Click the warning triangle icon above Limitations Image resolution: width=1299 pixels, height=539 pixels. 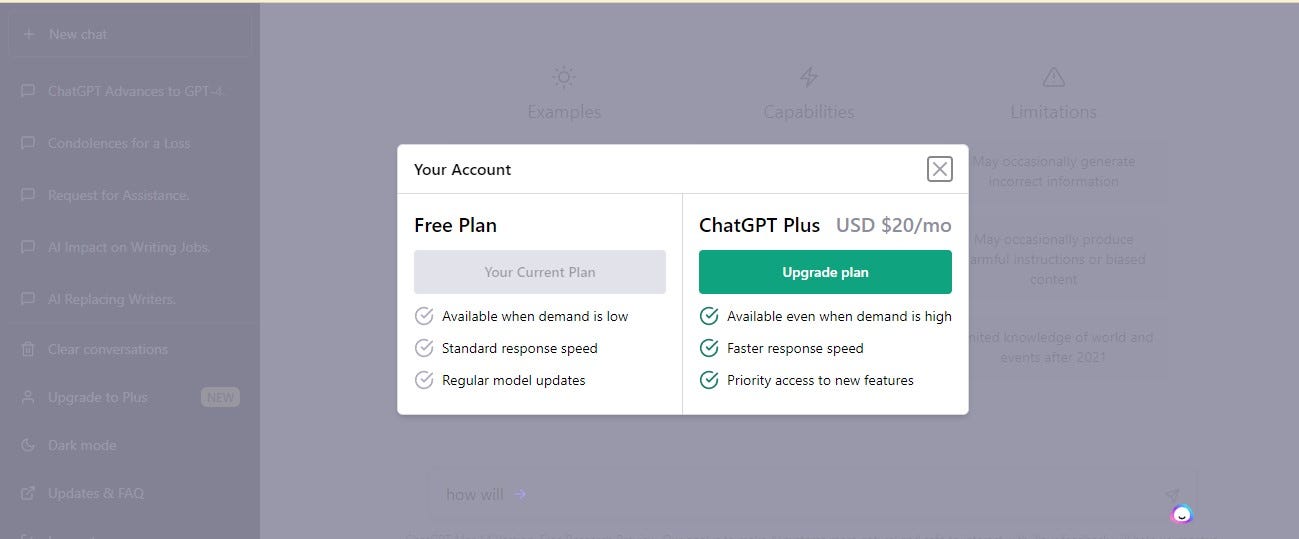[1053, 77]
